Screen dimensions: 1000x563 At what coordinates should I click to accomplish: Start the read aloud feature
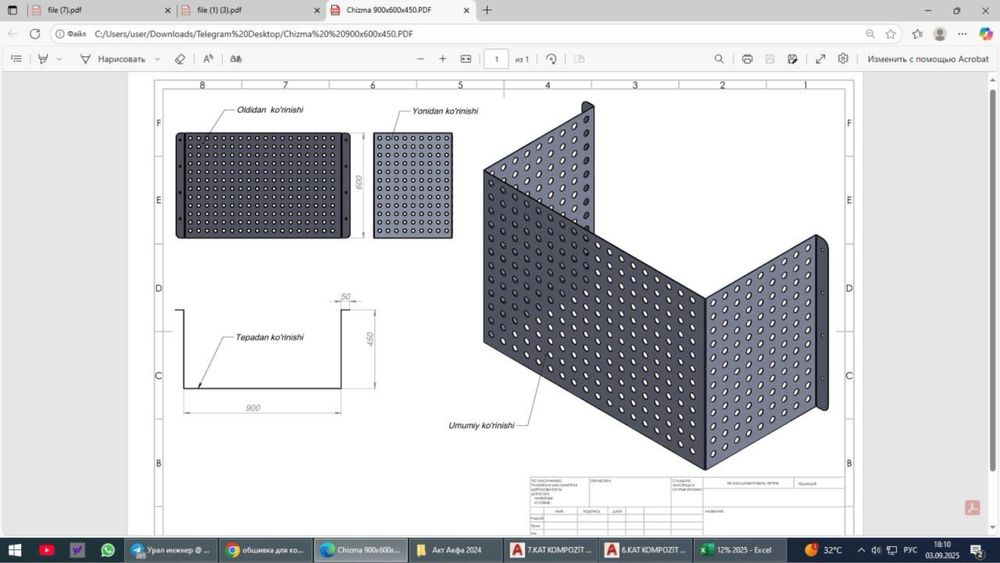point(208,59)
